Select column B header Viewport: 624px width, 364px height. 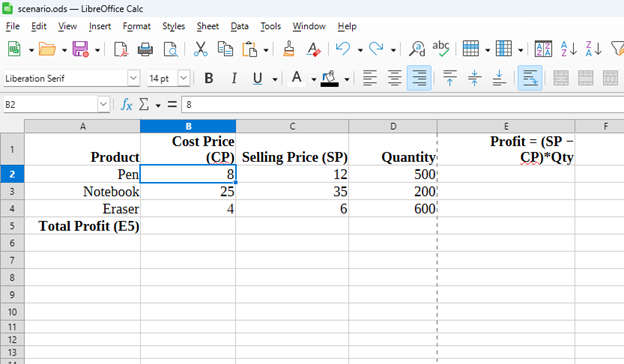188,126
